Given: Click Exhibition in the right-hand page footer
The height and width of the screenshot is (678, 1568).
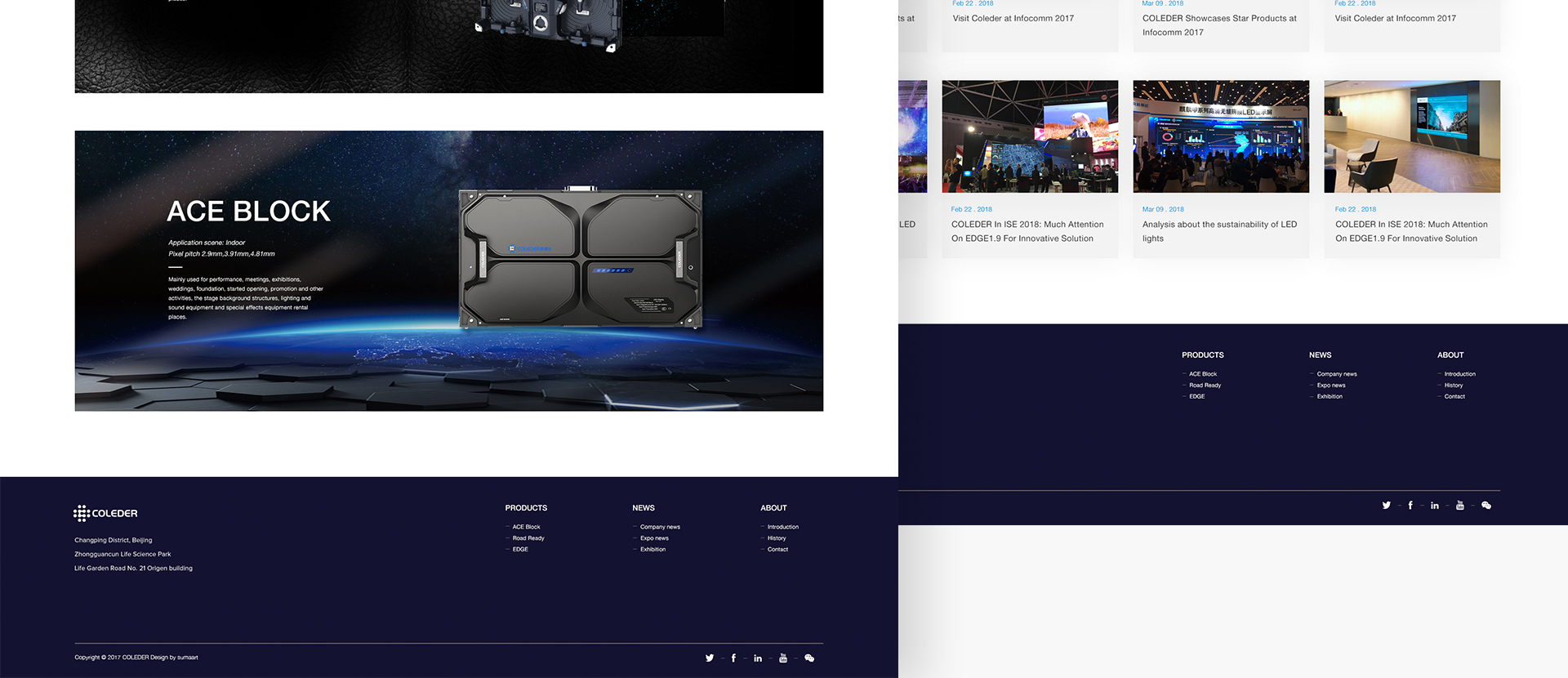Looking at the screenshot, I should 1330,397.
